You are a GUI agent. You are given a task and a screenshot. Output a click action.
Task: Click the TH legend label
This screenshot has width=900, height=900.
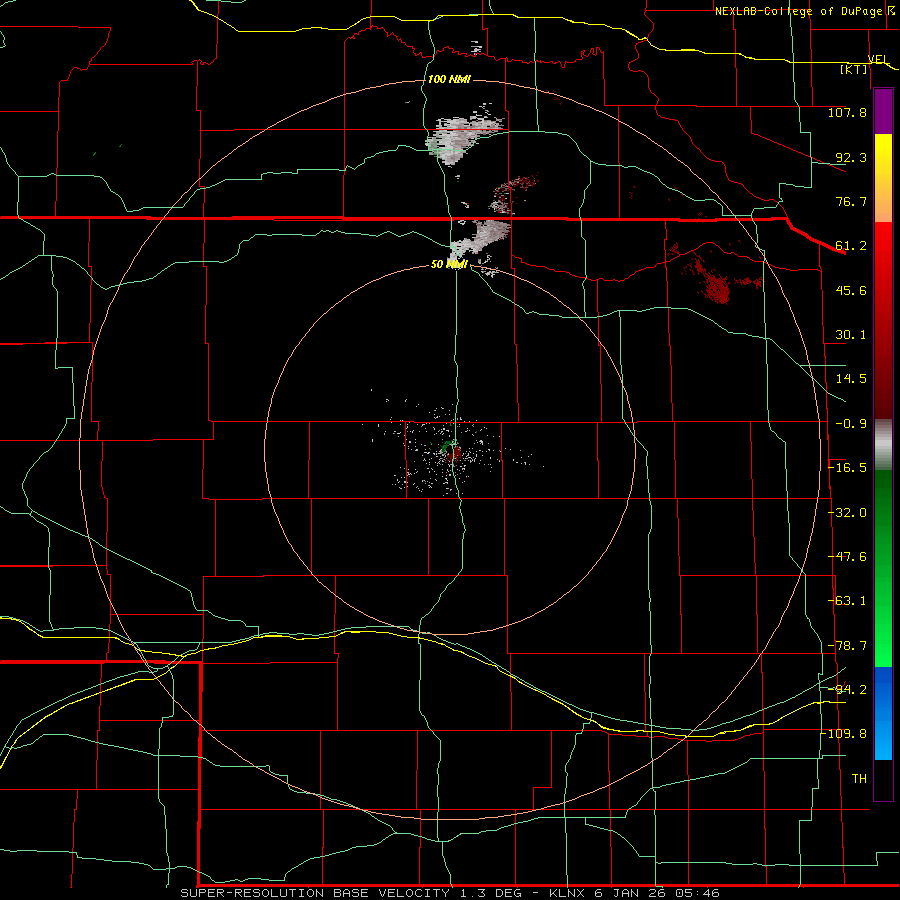(x=859, y=779)
